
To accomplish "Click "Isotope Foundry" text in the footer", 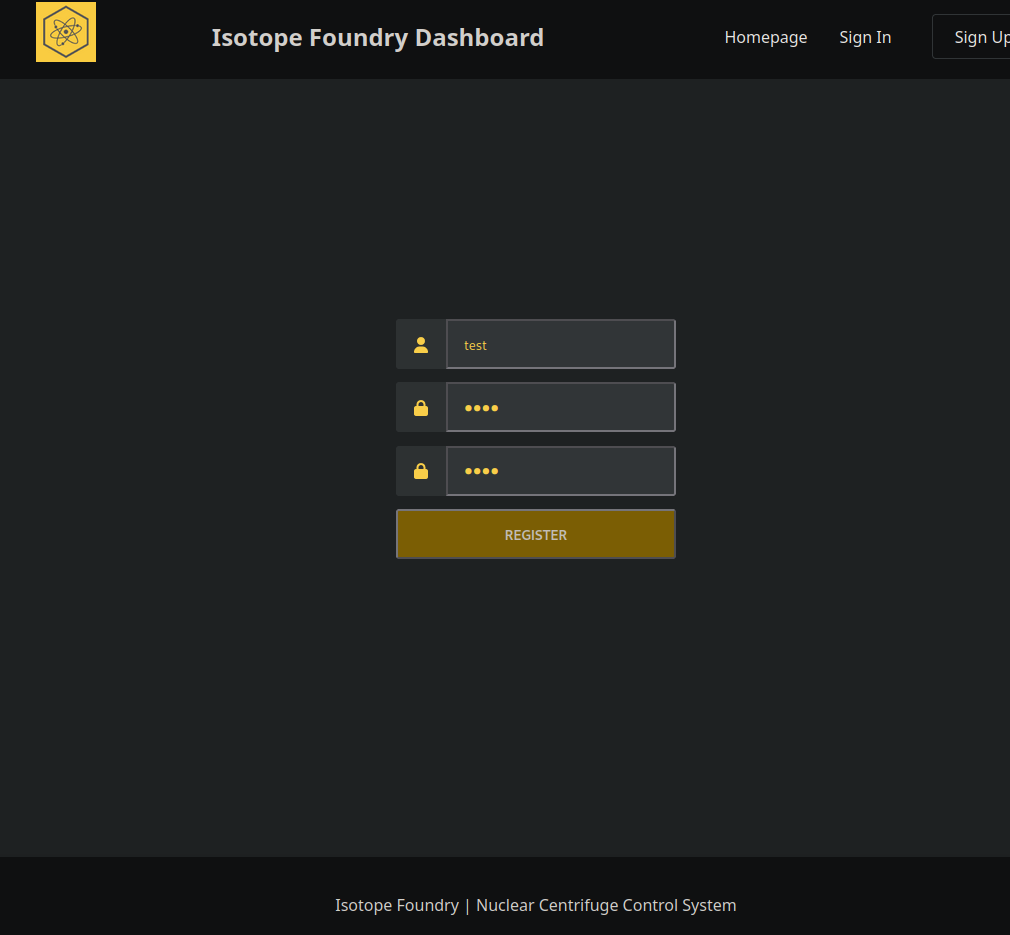I will pos(397,905).
